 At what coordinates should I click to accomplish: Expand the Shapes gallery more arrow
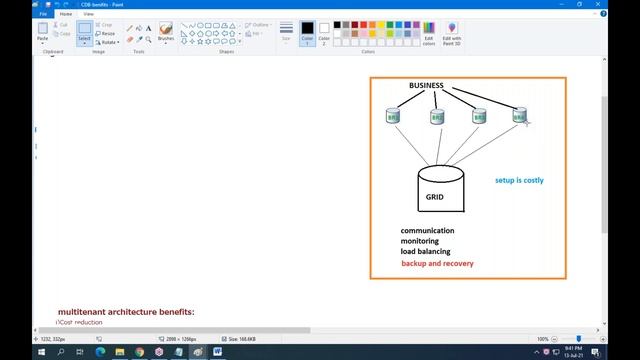(240, 41)
